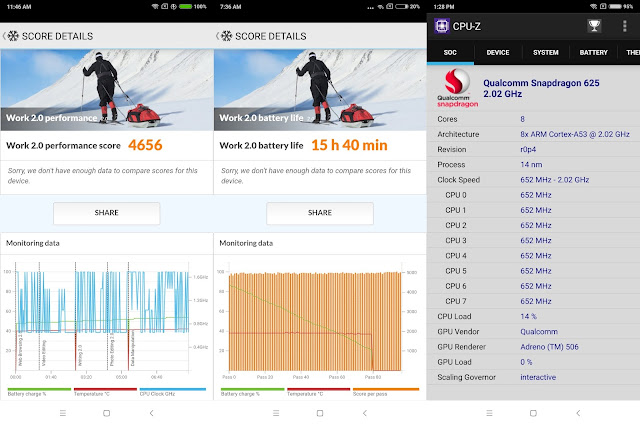Switch to the DEVICE tab

click(498, 52)
